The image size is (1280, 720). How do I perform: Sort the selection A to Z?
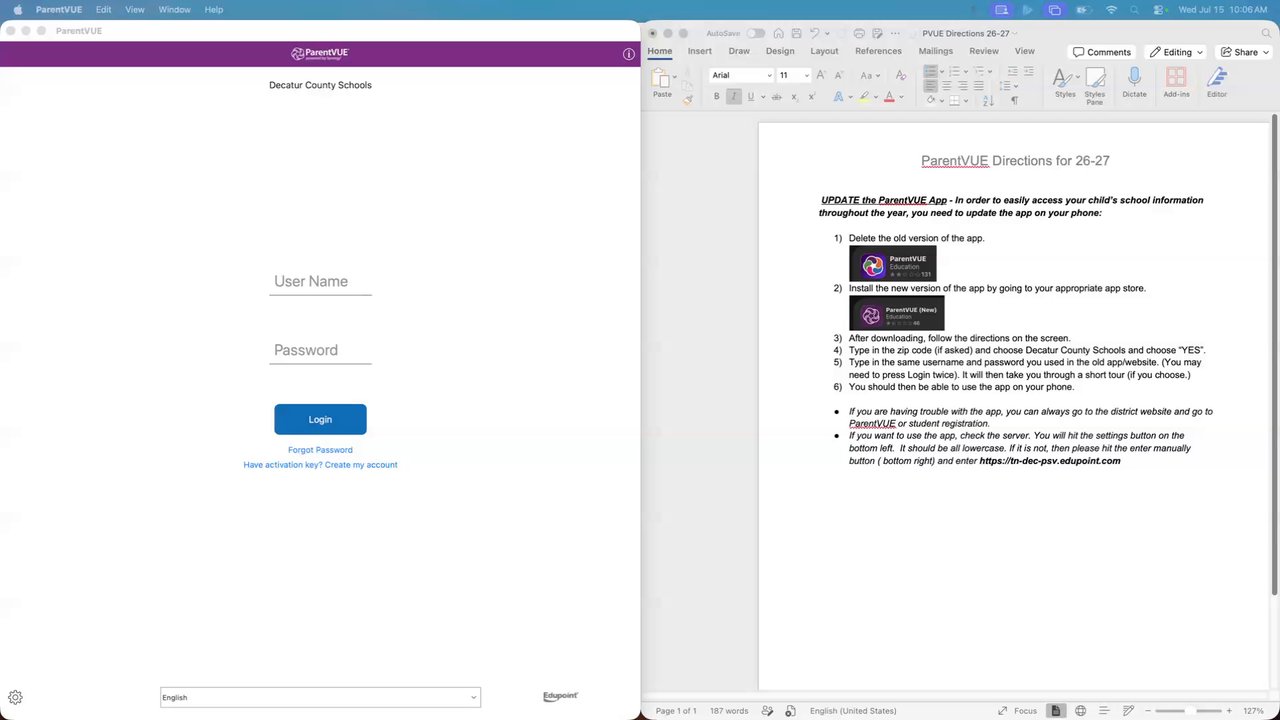[988, 100]
